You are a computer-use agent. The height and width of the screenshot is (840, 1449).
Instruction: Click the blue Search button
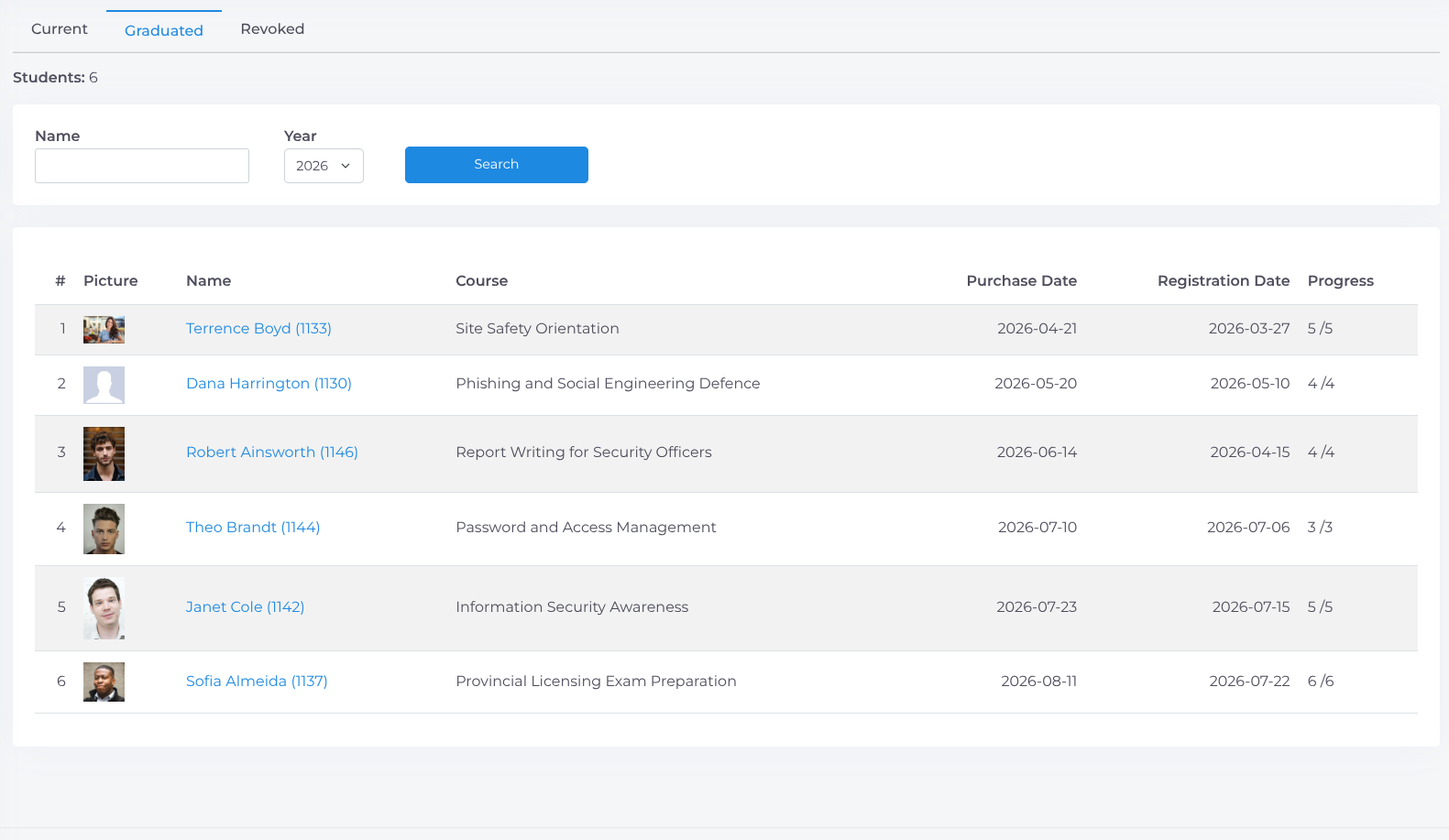pos(497,165)
